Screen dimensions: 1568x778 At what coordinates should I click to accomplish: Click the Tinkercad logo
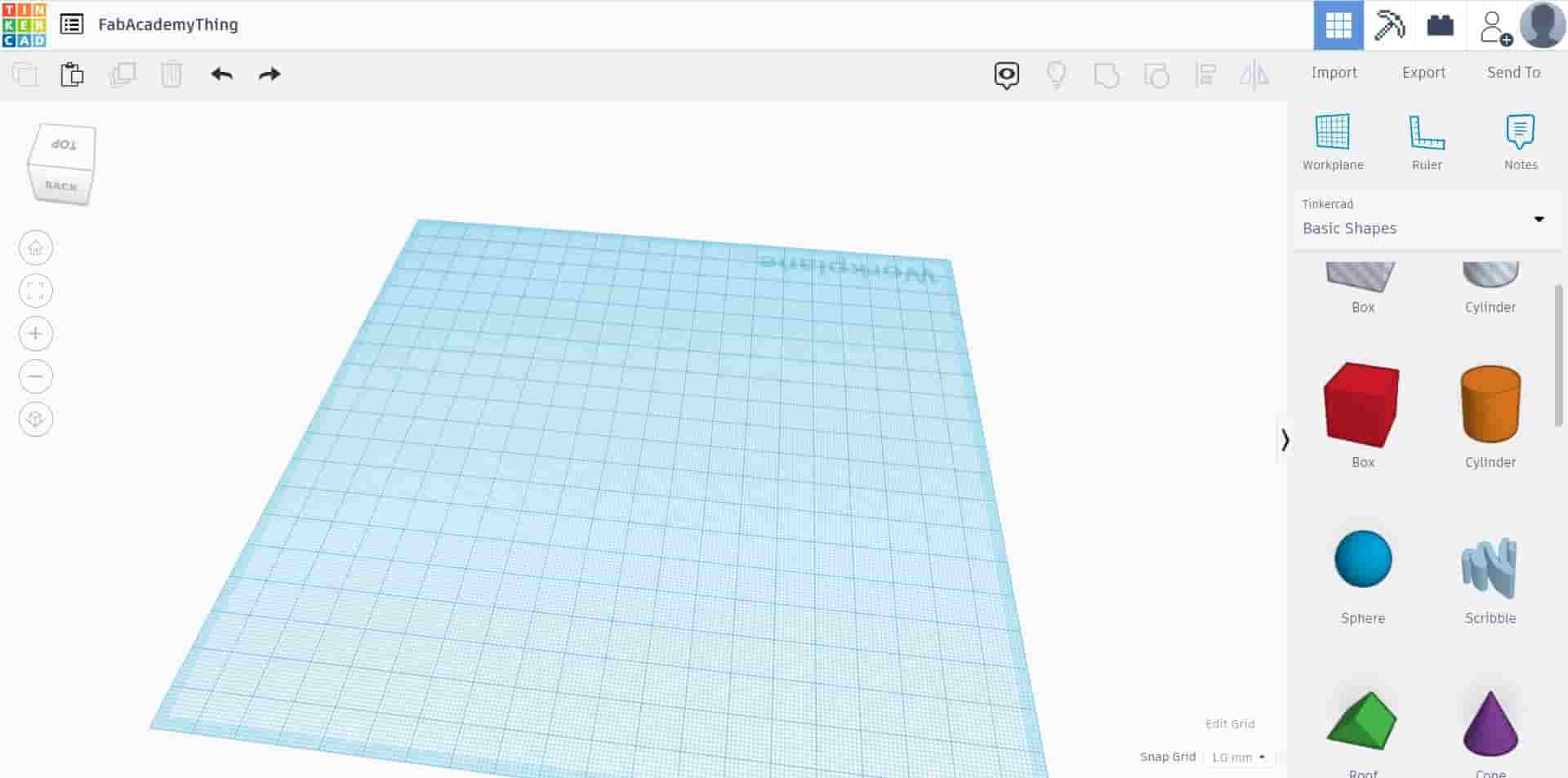click(x=24, y=24)
